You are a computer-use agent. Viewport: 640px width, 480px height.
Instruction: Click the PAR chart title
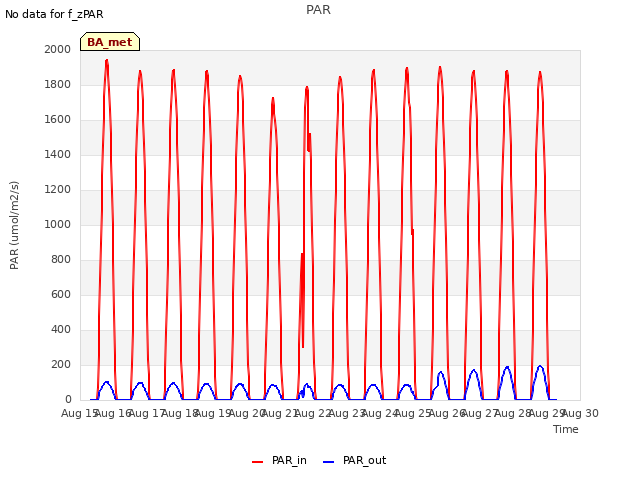click(318, 10)
